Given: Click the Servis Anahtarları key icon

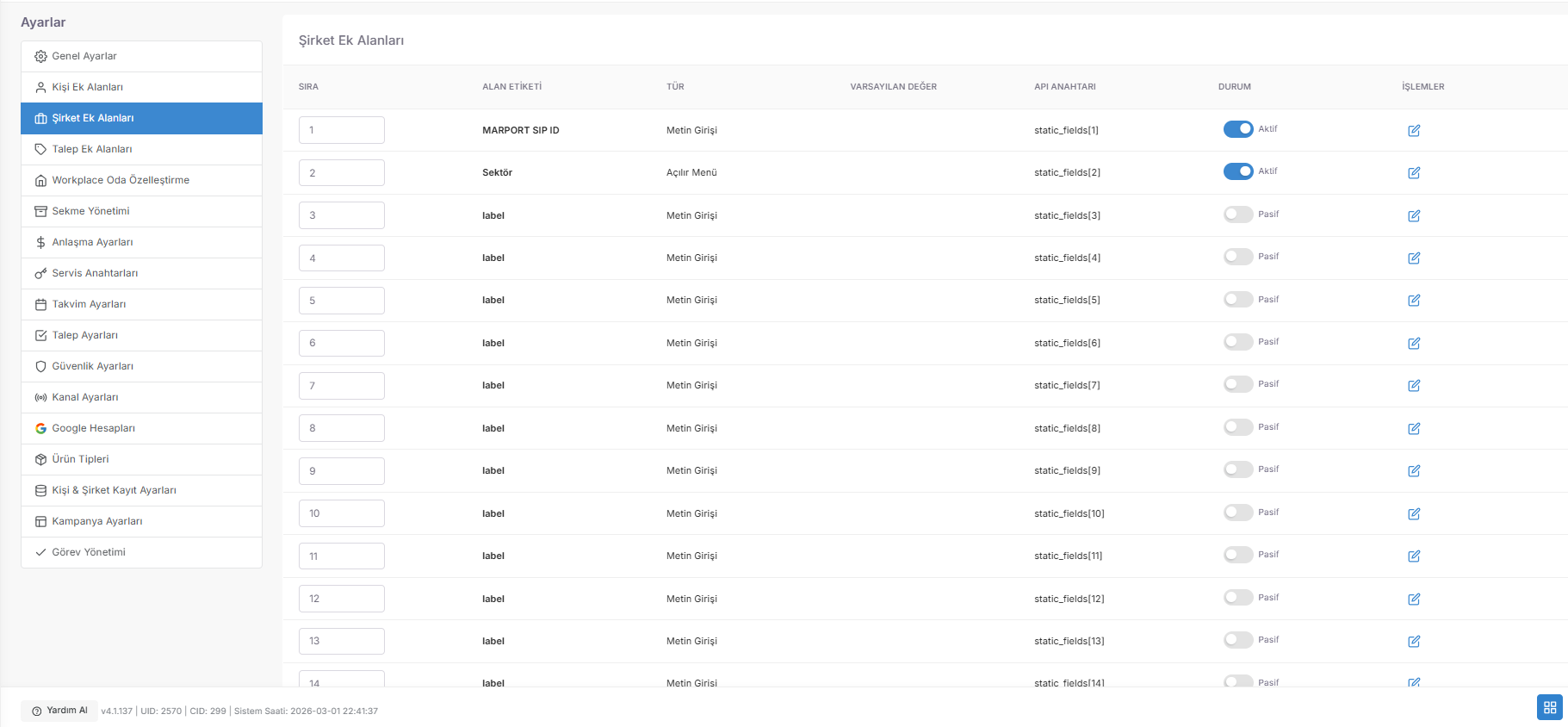Looking at the screenshot, I should [x=40, y=273].
